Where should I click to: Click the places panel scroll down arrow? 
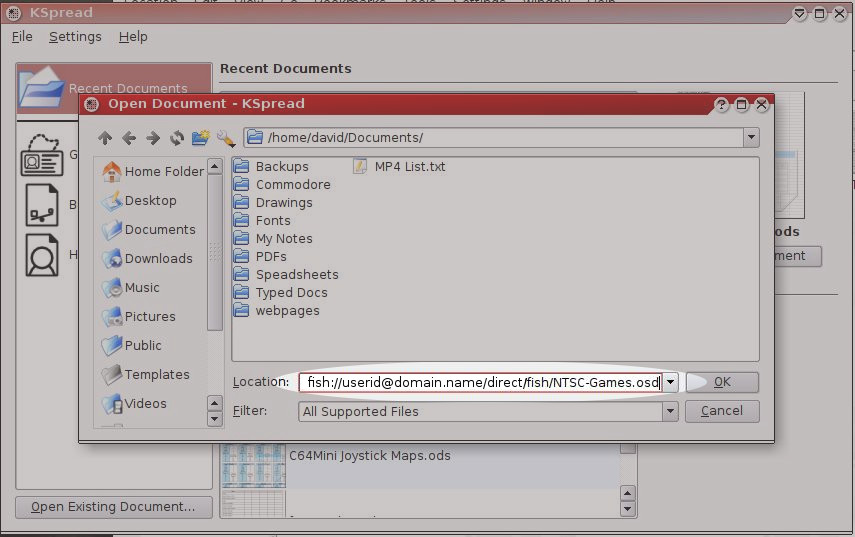(215, 419)
